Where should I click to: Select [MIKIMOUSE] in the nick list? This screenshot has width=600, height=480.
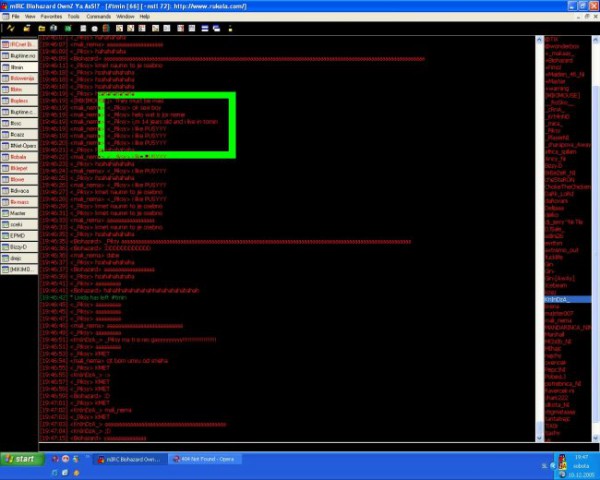click(x=562, y=95)
